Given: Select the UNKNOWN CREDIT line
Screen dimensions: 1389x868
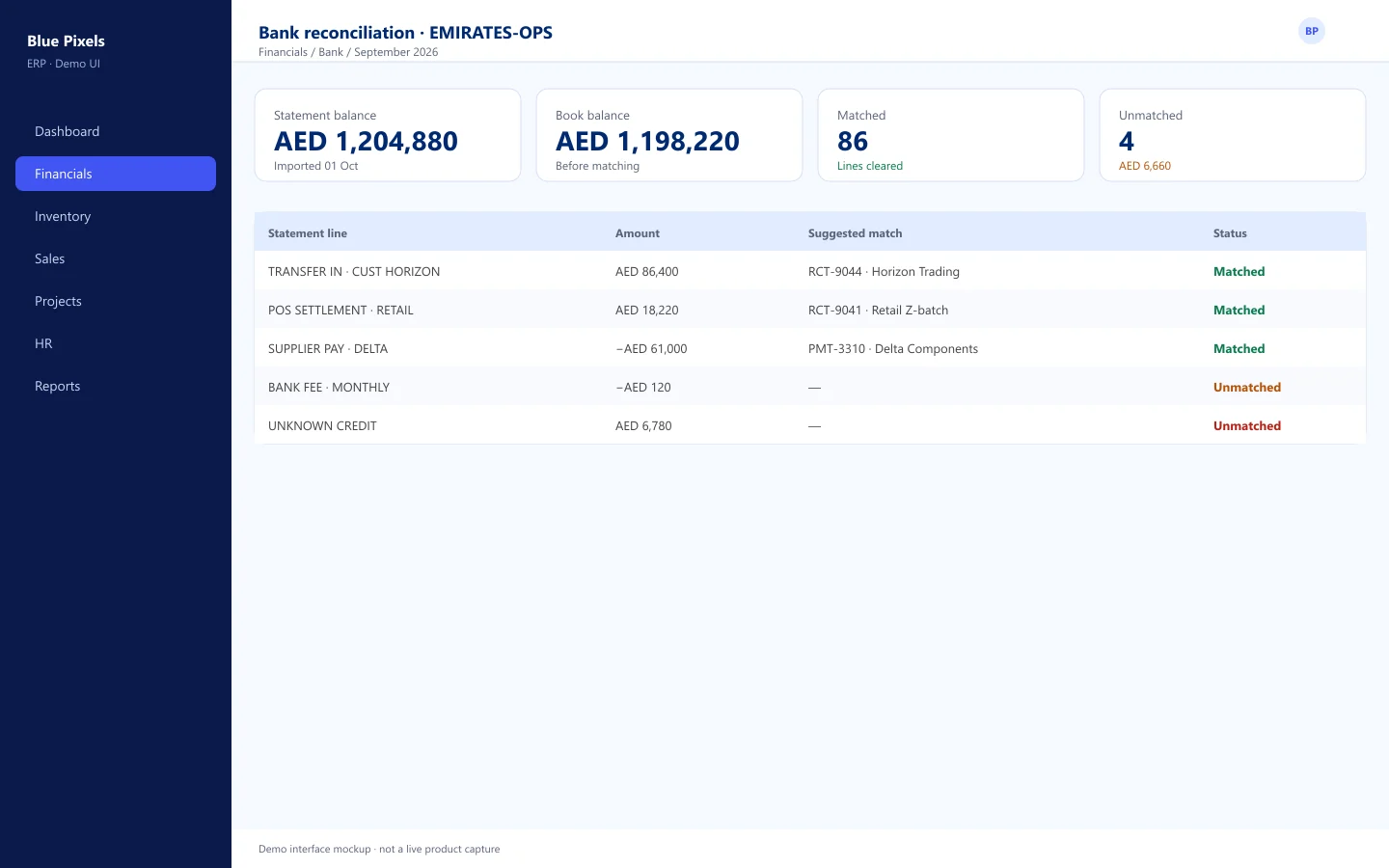Looking at the screenshot, I should (810, 425).
